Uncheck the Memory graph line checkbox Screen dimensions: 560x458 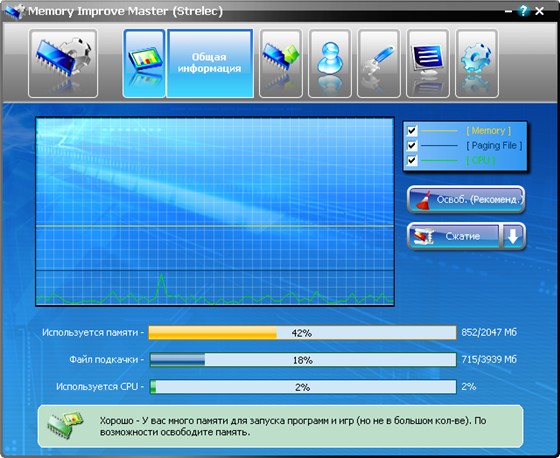click(x=412, y=130)
